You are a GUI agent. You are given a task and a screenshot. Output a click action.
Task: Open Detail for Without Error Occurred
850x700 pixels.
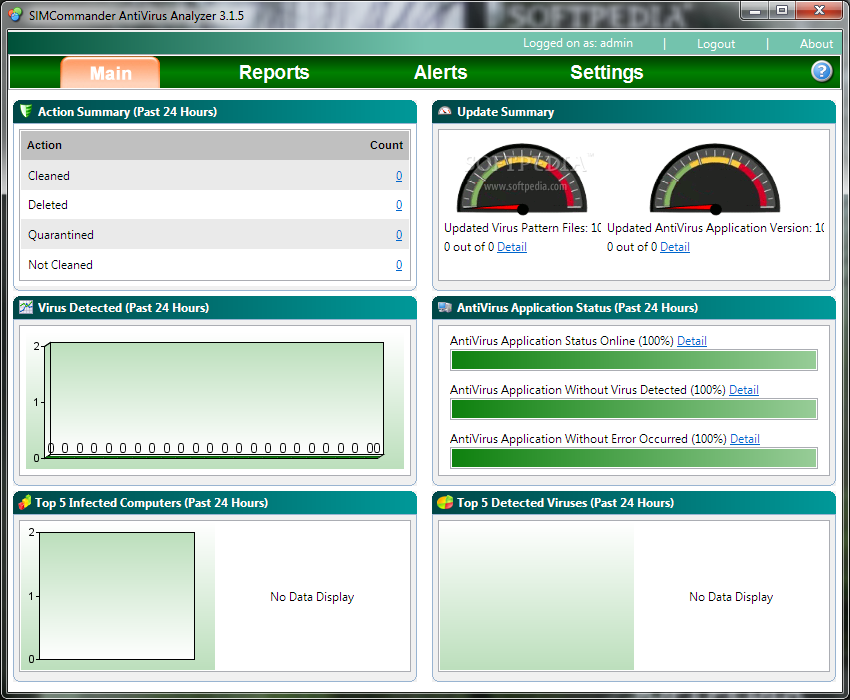[745, 439]
